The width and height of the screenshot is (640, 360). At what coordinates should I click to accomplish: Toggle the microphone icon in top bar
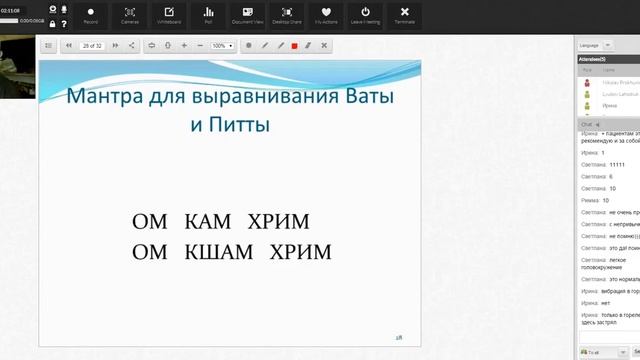tap(64, 9)
